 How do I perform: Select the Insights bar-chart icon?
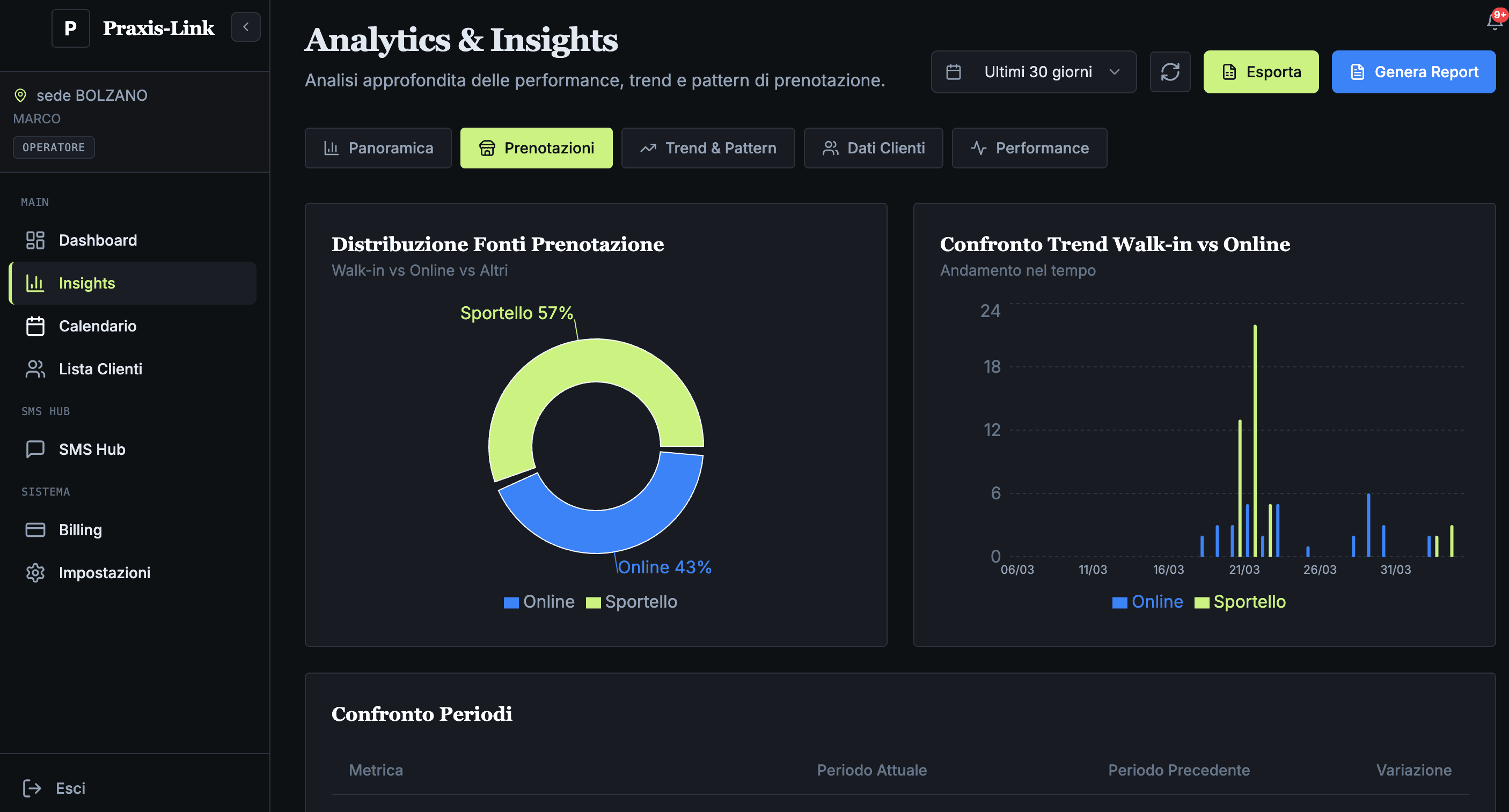pyautogui.click(x=35, y=283)
